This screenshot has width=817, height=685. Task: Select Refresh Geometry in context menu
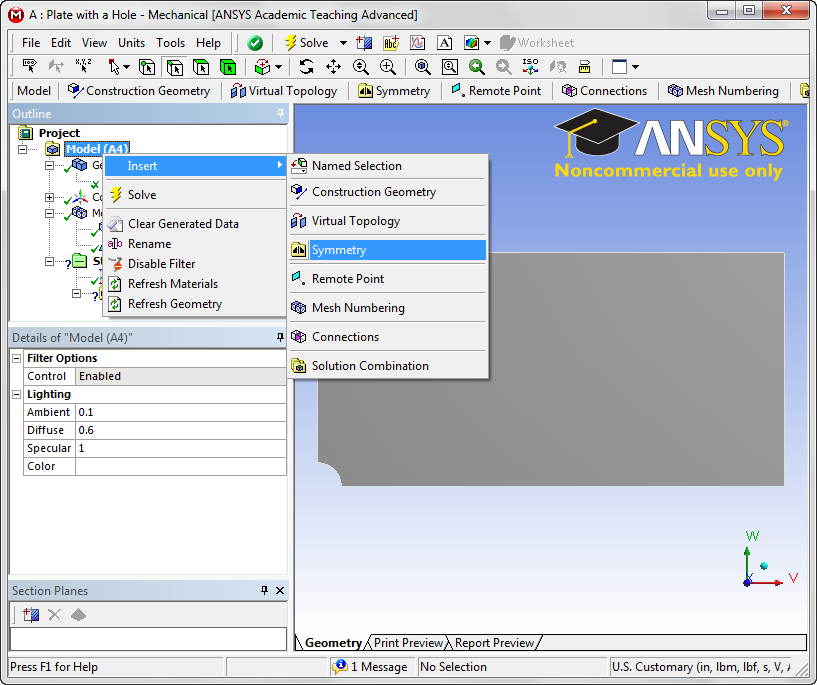point(195,304)
